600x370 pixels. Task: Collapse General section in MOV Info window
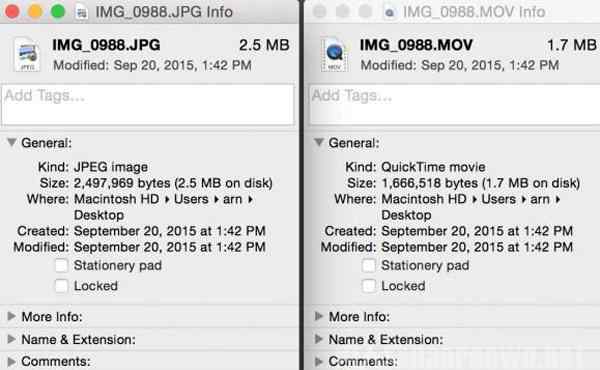(x=319, y=143)
